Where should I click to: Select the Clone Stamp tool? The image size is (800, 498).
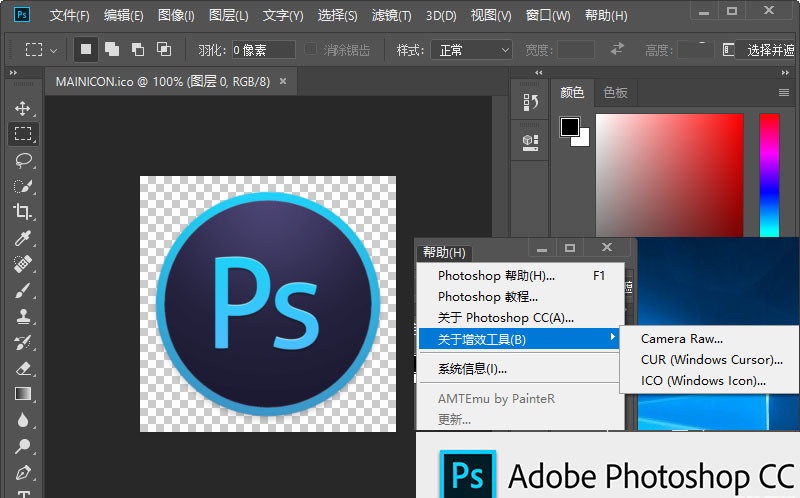pos(22,316)
